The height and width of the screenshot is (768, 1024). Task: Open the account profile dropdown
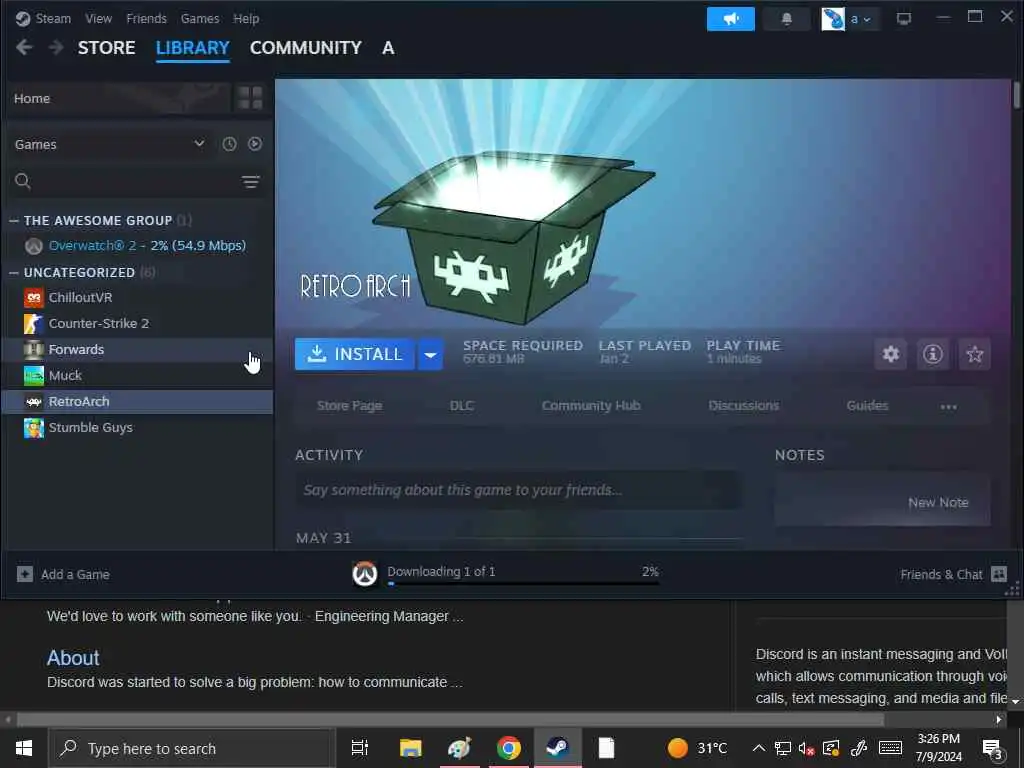tap(850, 19)
